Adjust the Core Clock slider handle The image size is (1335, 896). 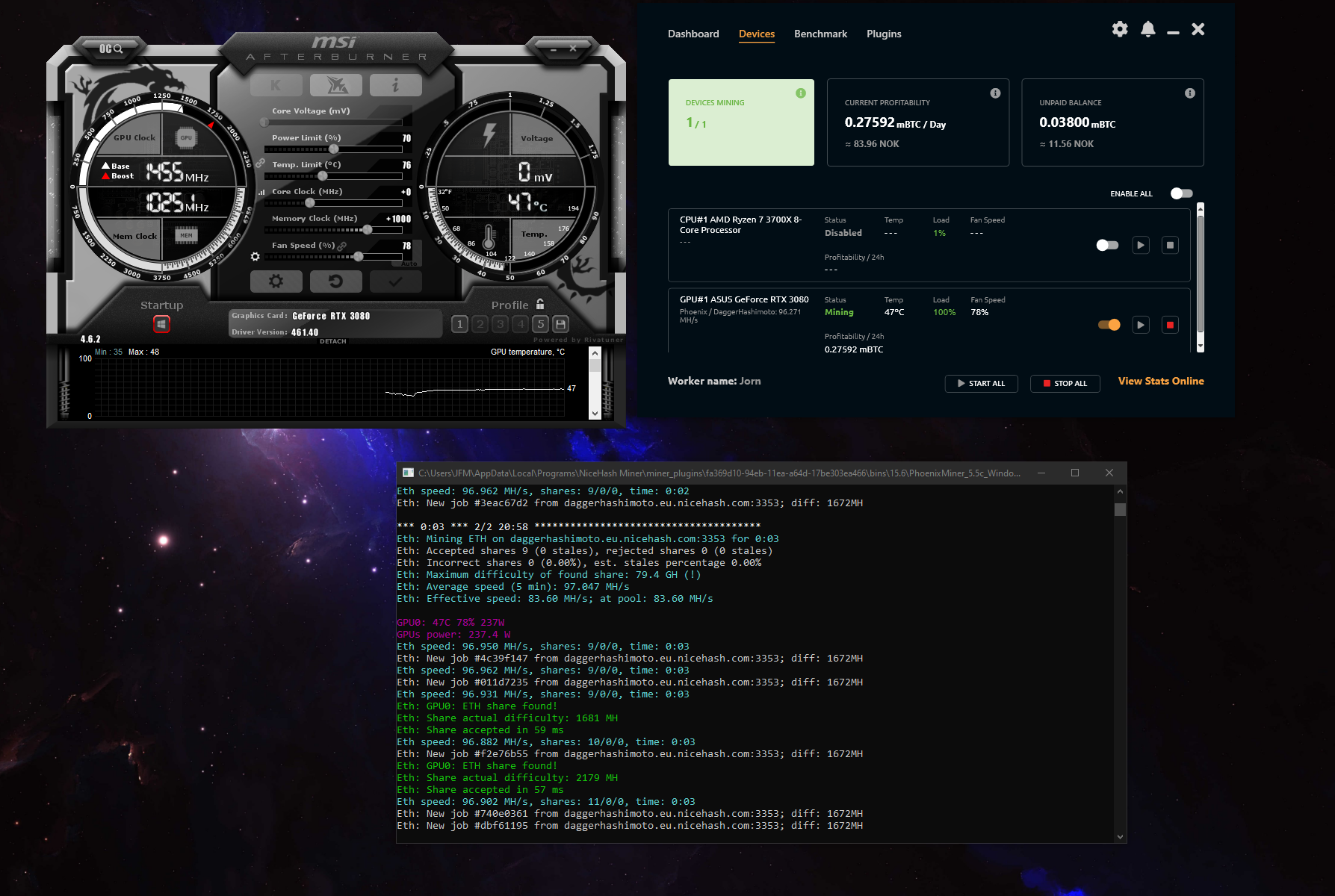click(x=310, y=202)
